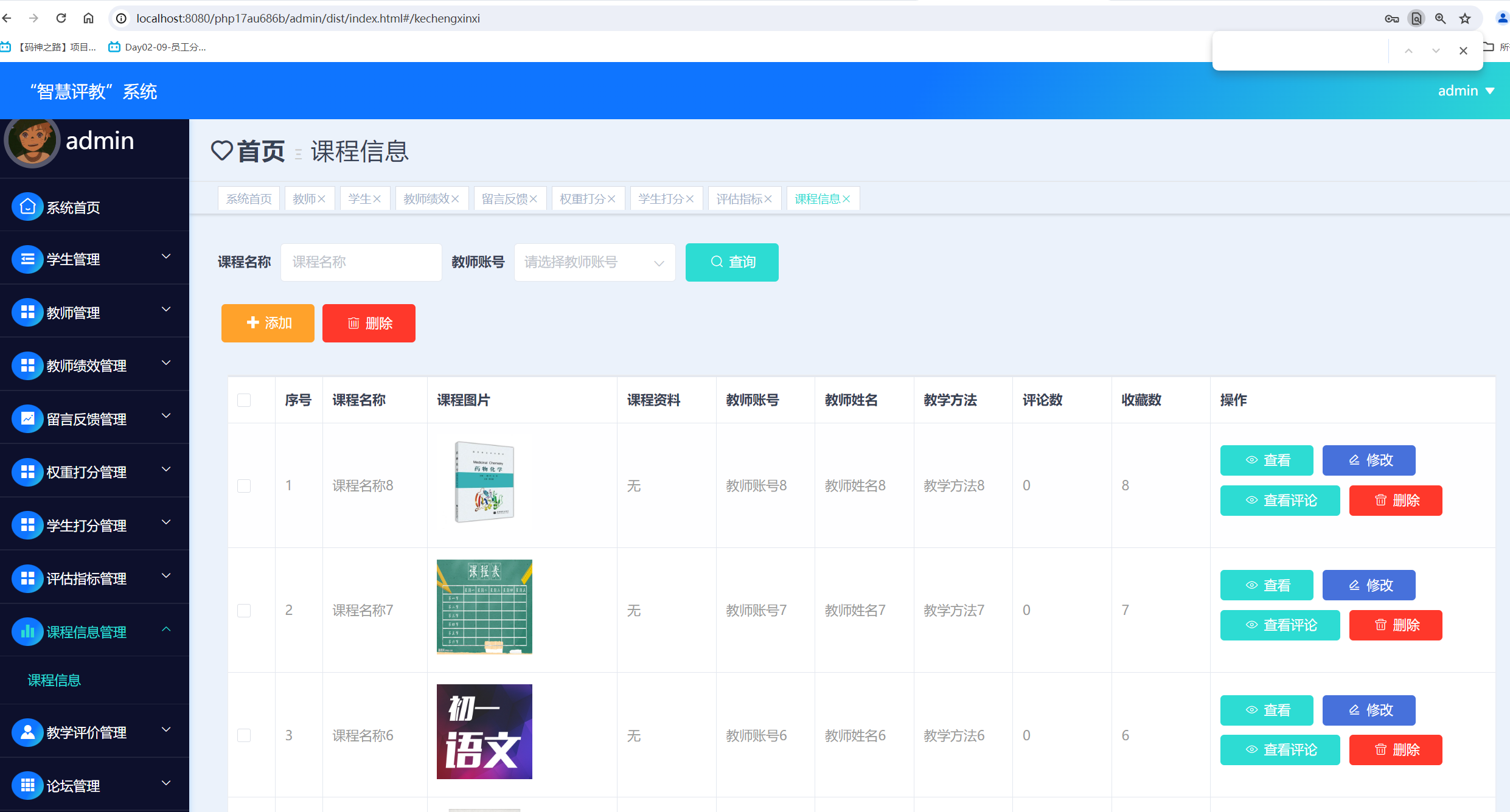Expand the 教师管理 menu chevron
1510x812 pixels.
tap(166, 310)
